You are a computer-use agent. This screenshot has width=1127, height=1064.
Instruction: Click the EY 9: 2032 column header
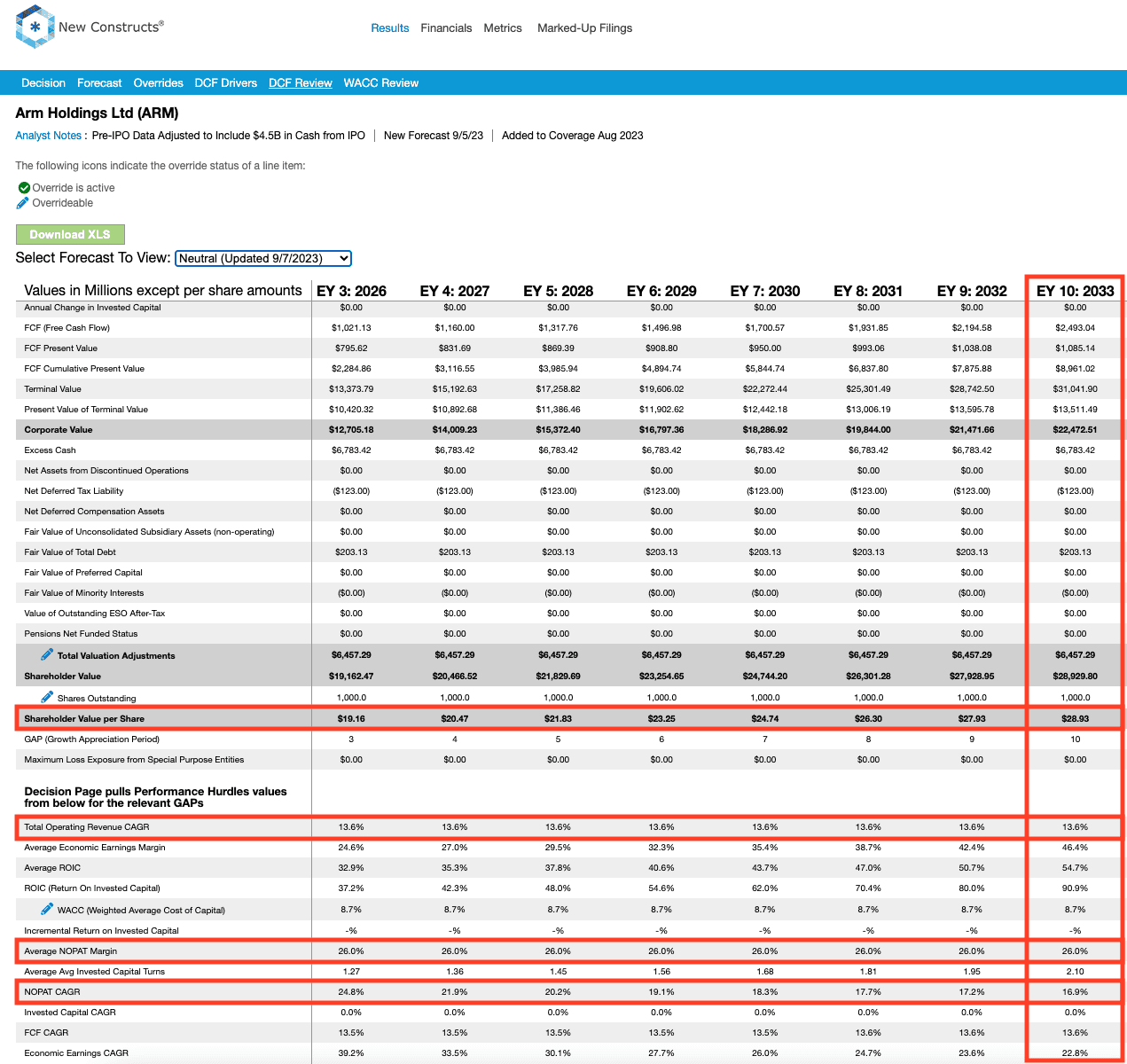(x=972, y=291)
